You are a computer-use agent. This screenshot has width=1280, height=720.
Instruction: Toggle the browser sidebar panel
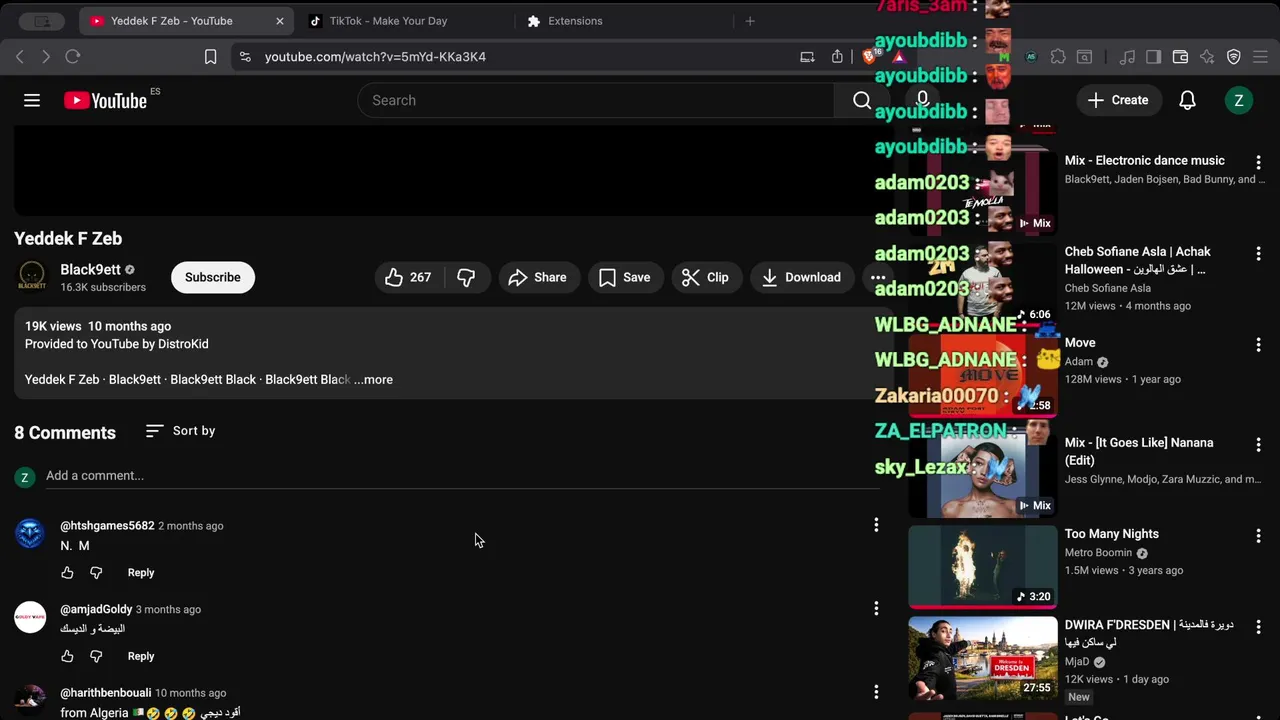coord(1153,57)
